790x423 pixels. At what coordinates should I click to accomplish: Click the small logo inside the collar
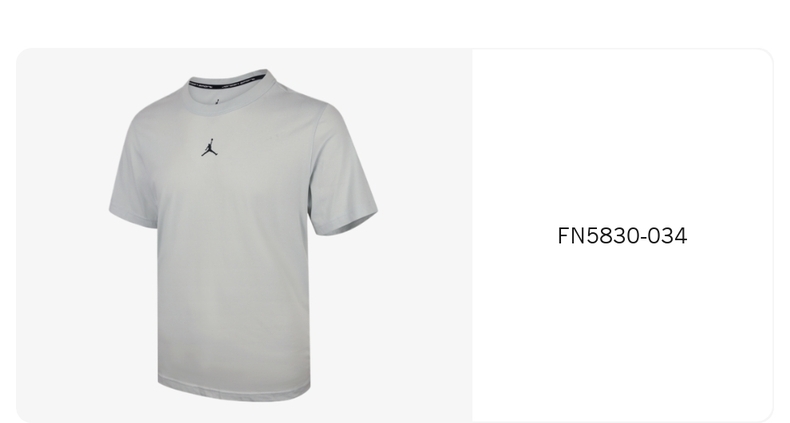217,101
